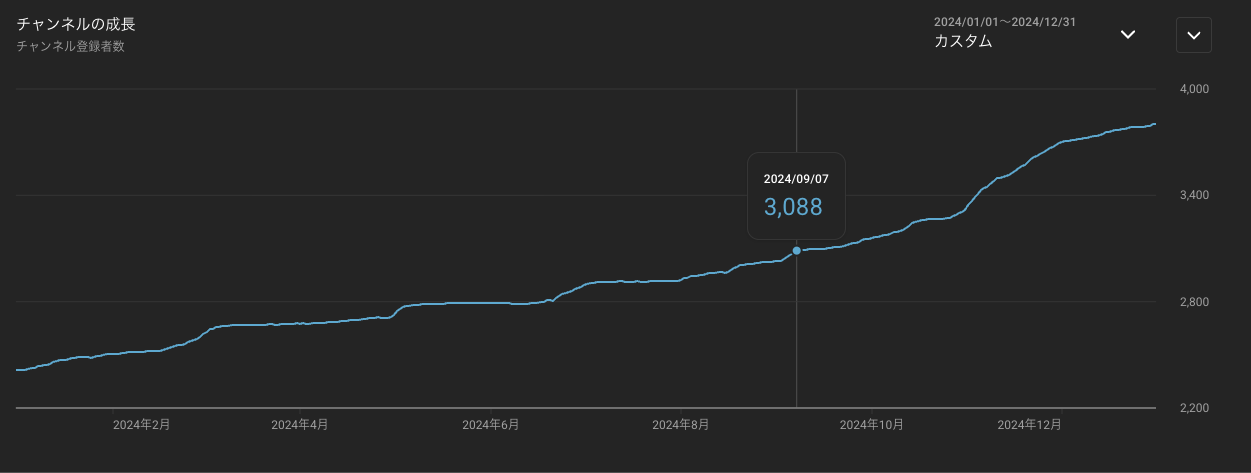Click the chevron arrow beside カスタム
Image resolution: width=1251 pixels, height=473 pixels.
tap(1127, 34)
